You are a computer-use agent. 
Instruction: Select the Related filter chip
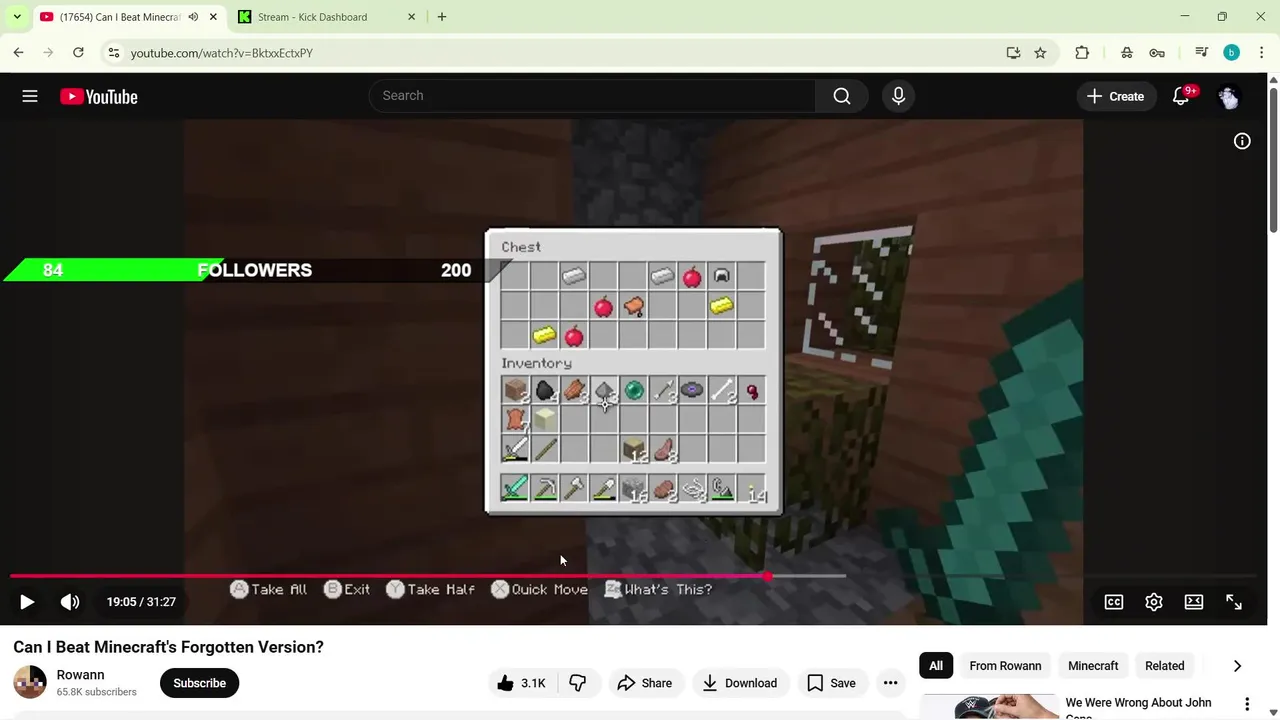pos(1164,666)
